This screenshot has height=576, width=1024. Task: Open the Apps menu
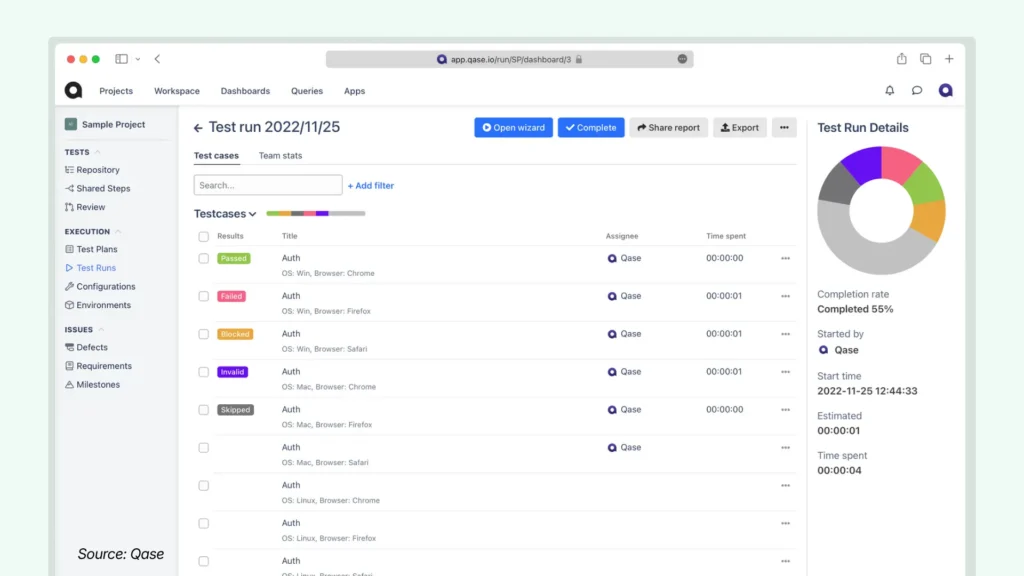tap(355, 91)
